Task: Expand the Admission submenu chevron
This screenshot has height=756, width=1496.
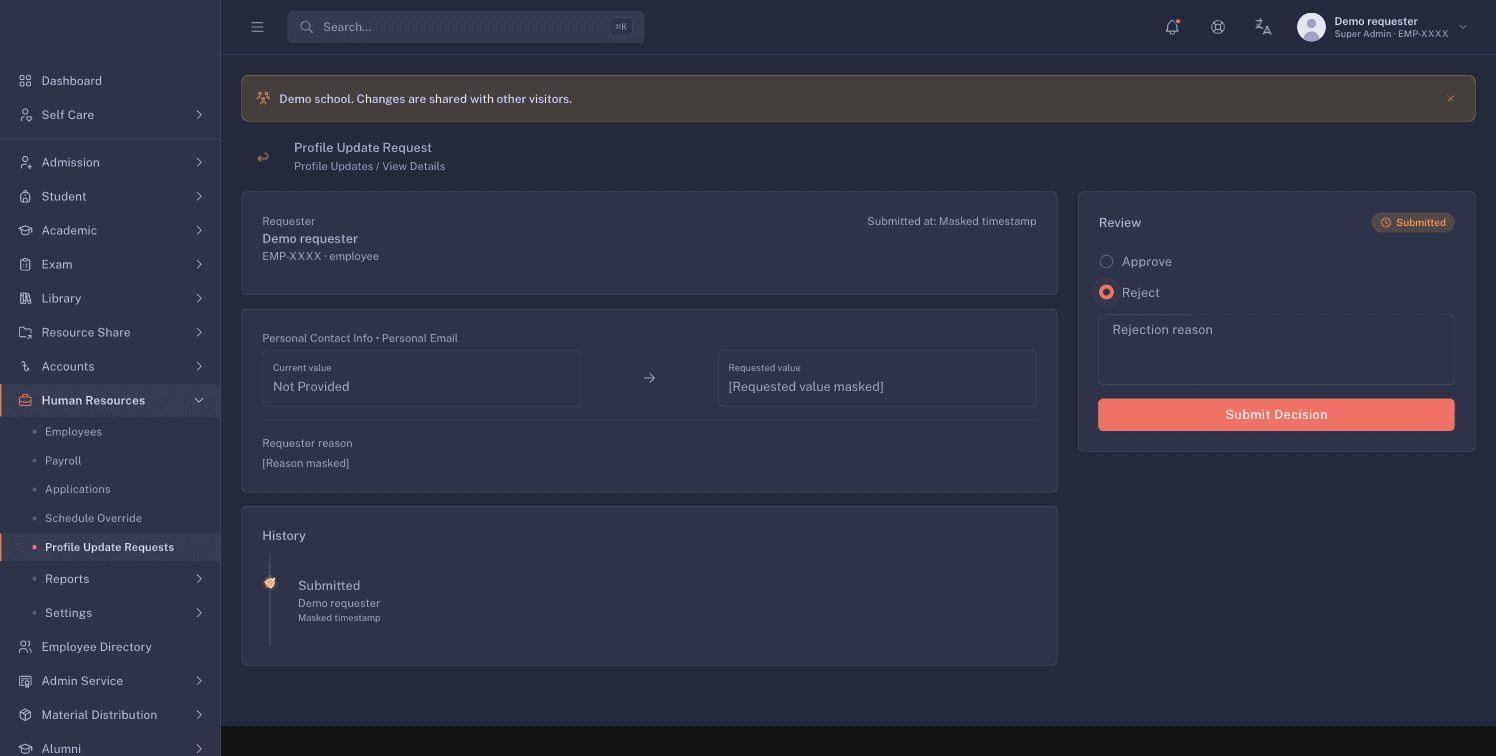Action: tap(199, 163)
